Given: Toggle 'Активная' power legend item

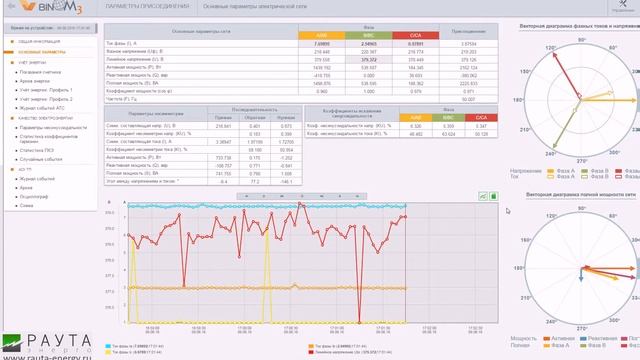Looking at the screenshot, I should point(559,338).
